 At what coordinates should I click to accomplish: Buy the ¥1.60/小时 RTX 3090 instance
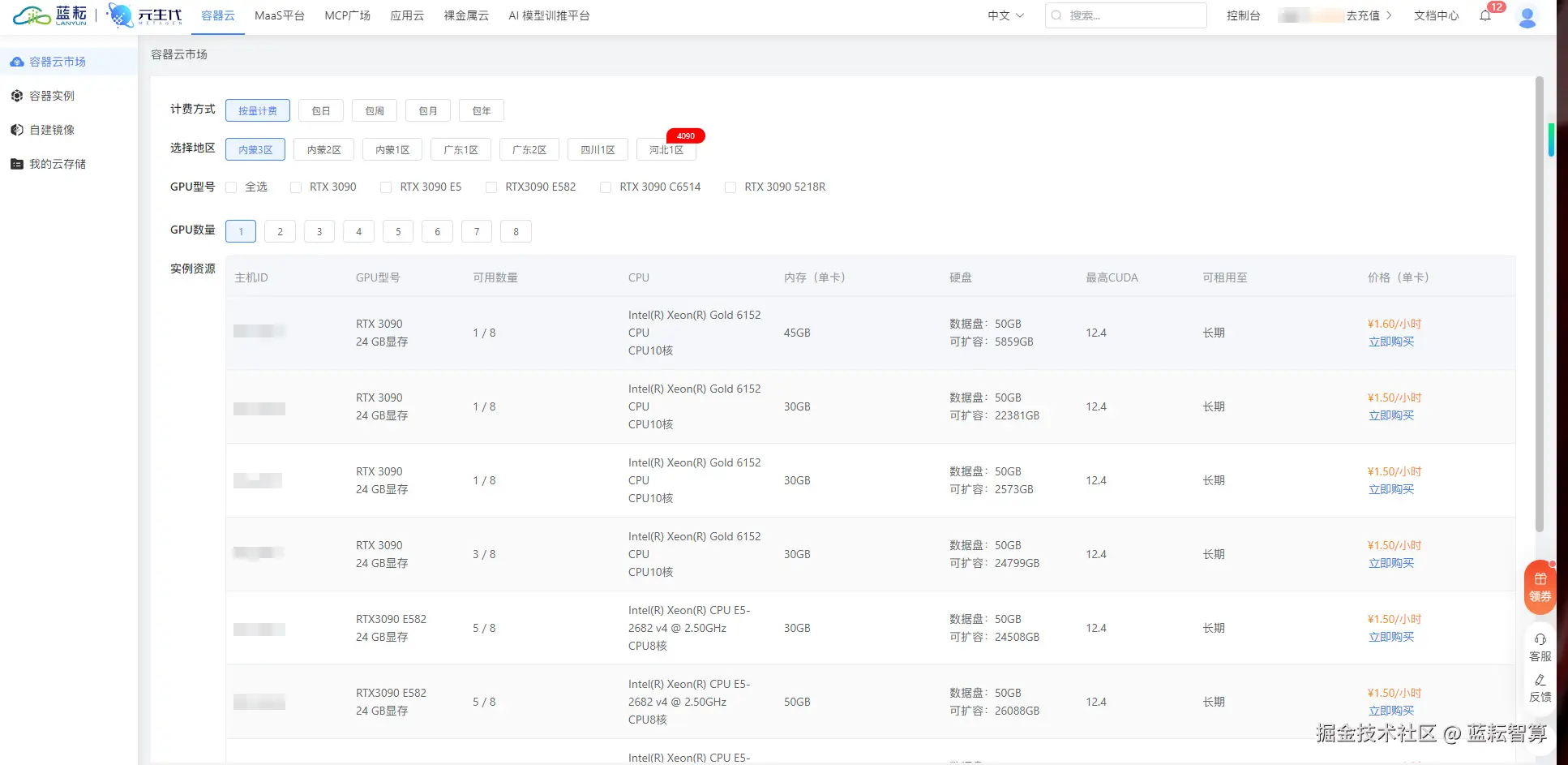[1391, 342]
